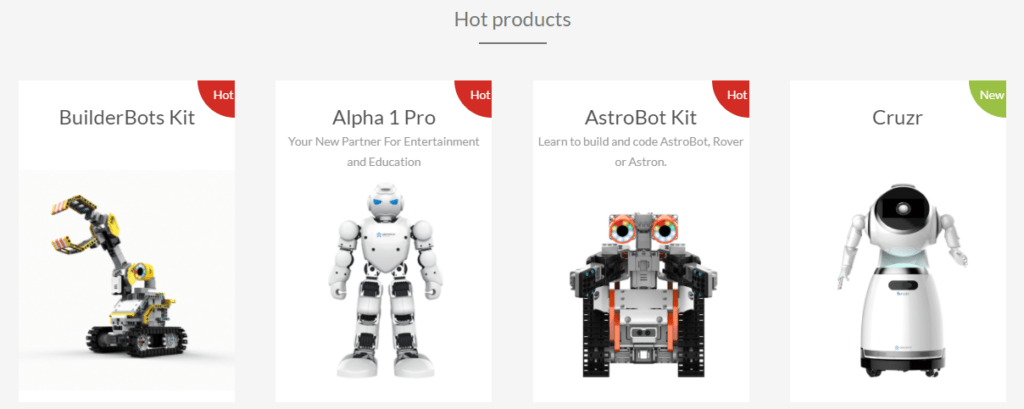1024x409 pixels.
Task: Select the Alpha 1 Pro humanoid robot image
Action: [x=384, y=281]
